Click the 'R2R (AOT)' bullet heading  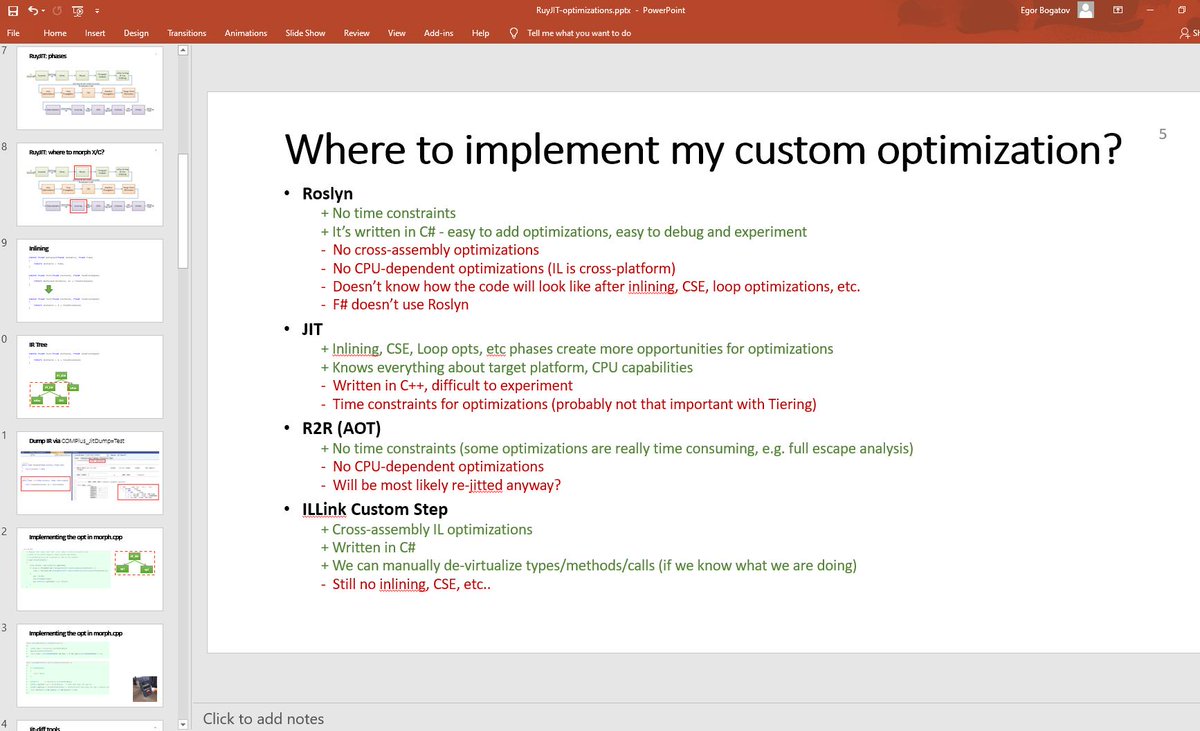pos(341,430)
